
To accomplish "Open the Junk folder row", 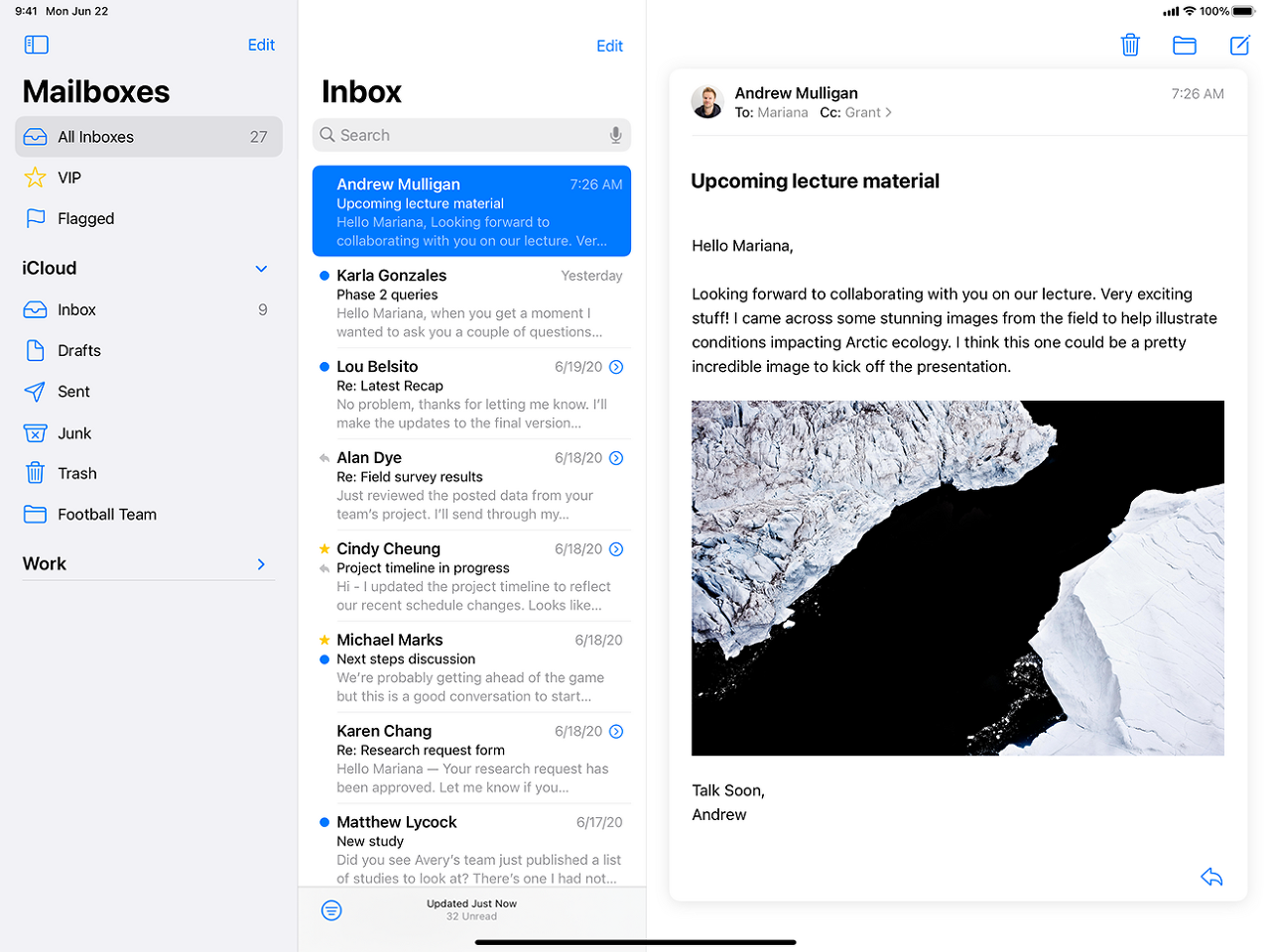I will [149, 433].
